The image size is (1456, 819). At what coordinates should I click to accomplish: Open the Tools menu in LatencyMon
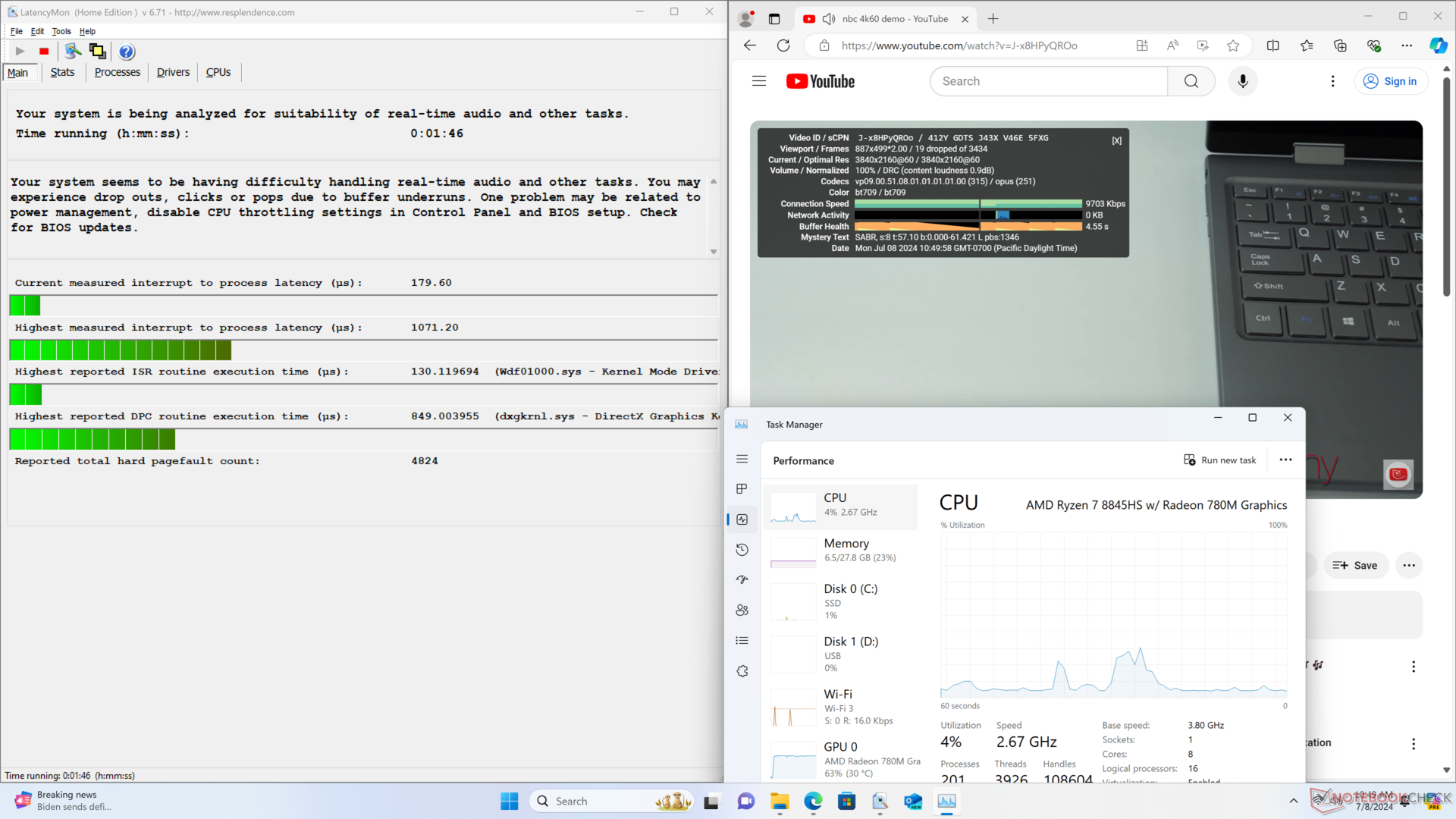(61, 32)
